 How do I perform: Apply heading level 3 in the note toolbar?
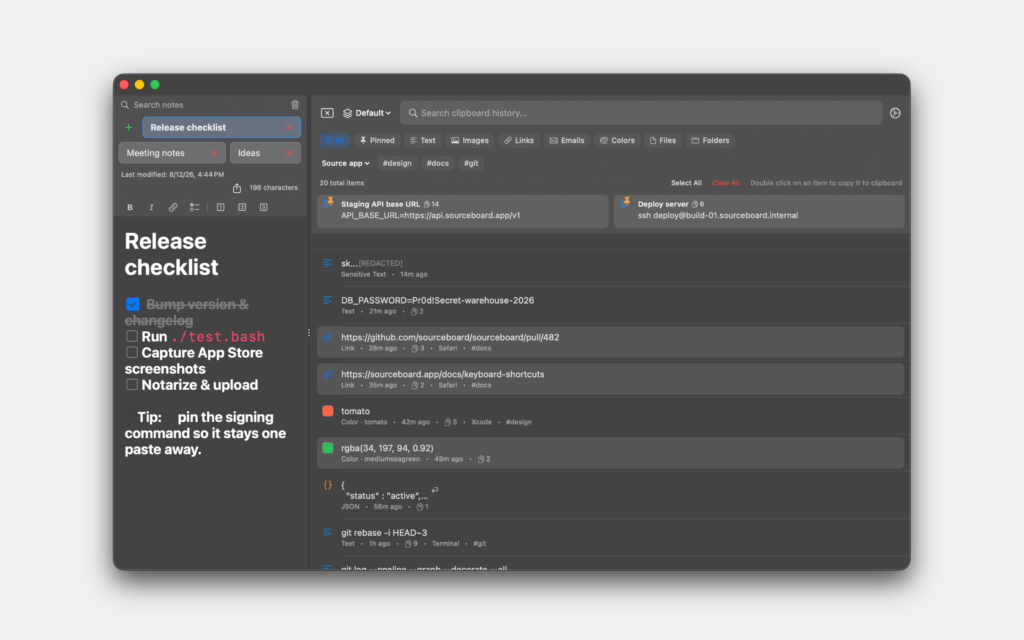[264, 207]
